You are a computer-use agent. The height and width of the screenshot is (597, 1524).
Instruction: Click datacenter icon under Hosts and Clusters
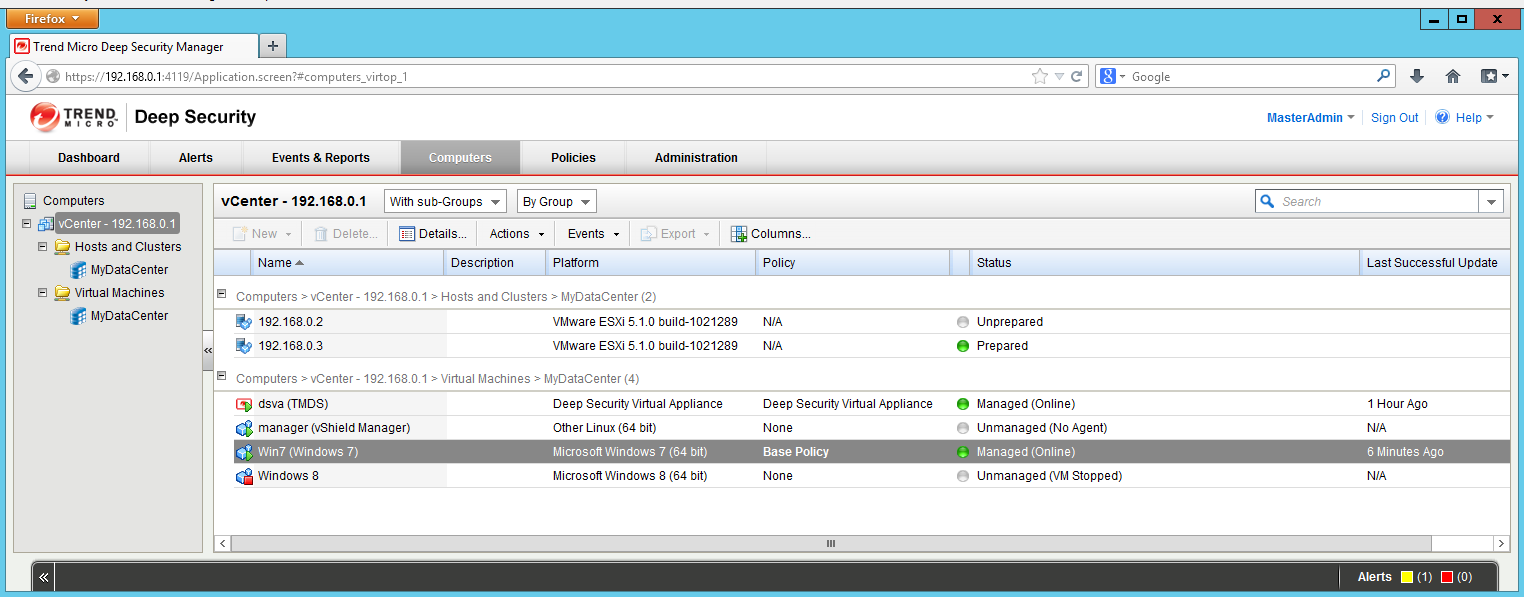(78, 270)
